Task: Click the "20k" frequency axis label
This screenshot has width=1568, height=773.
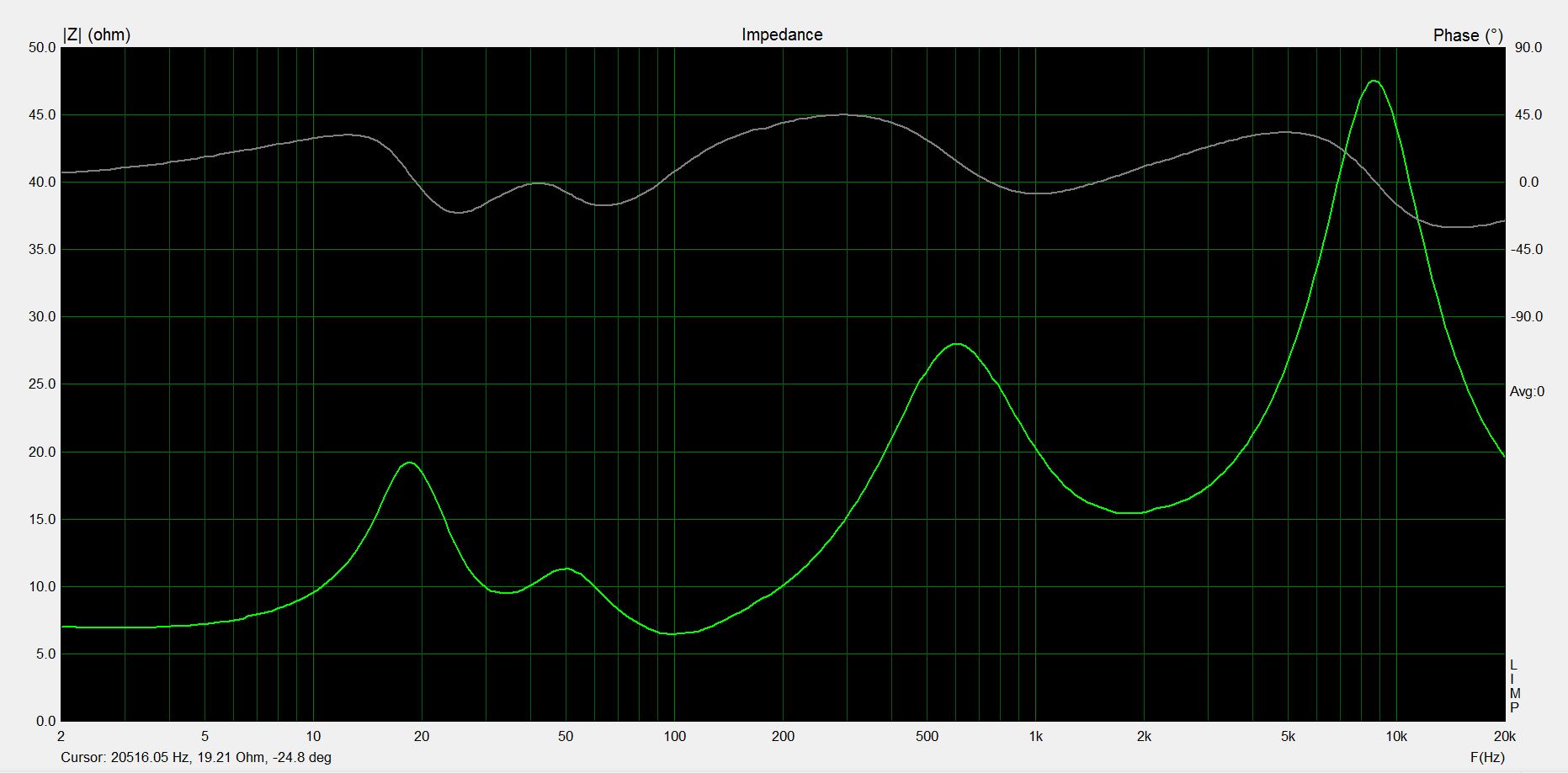Action: tap(1504, 737)
